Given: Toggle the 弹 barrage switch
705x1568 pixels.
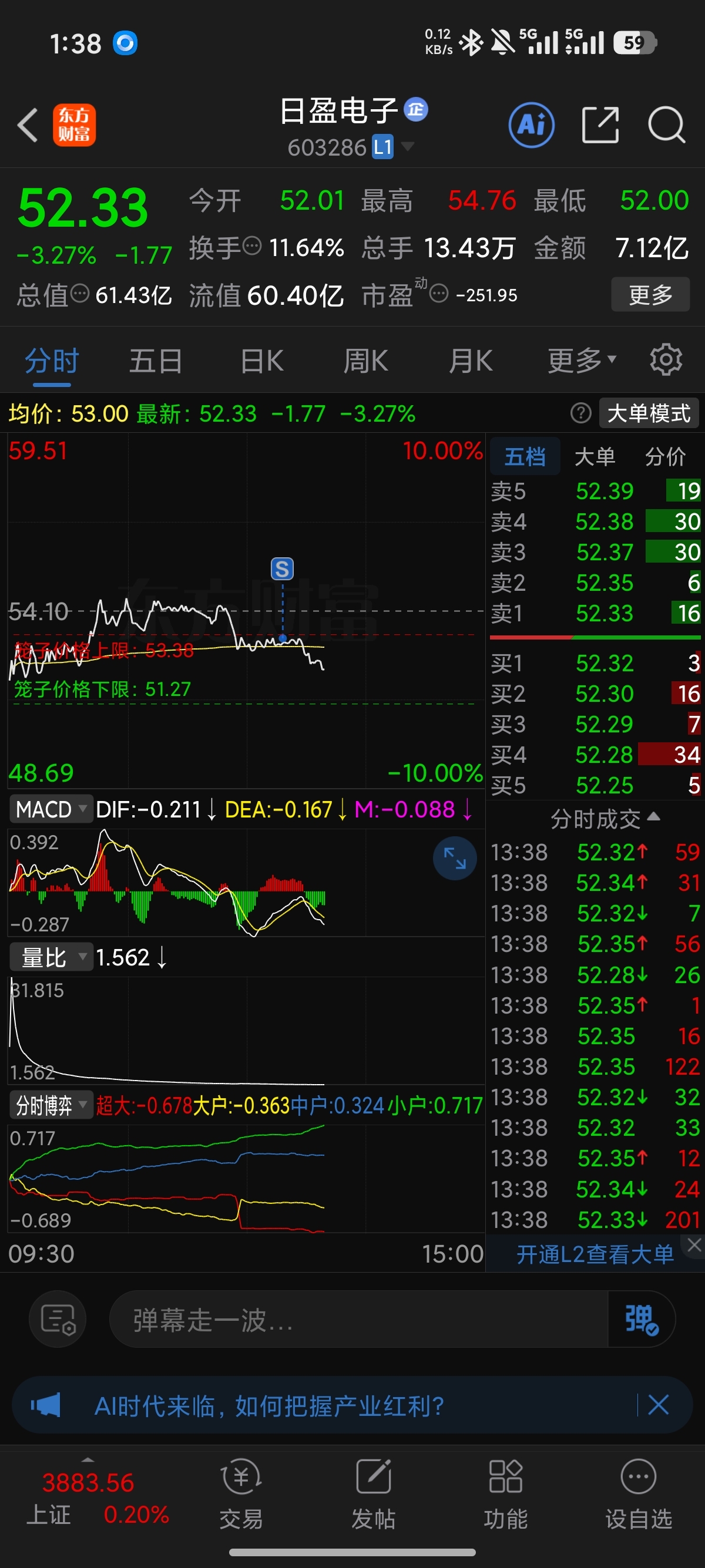Looking at the screenshot, I should pos(641,1319).
